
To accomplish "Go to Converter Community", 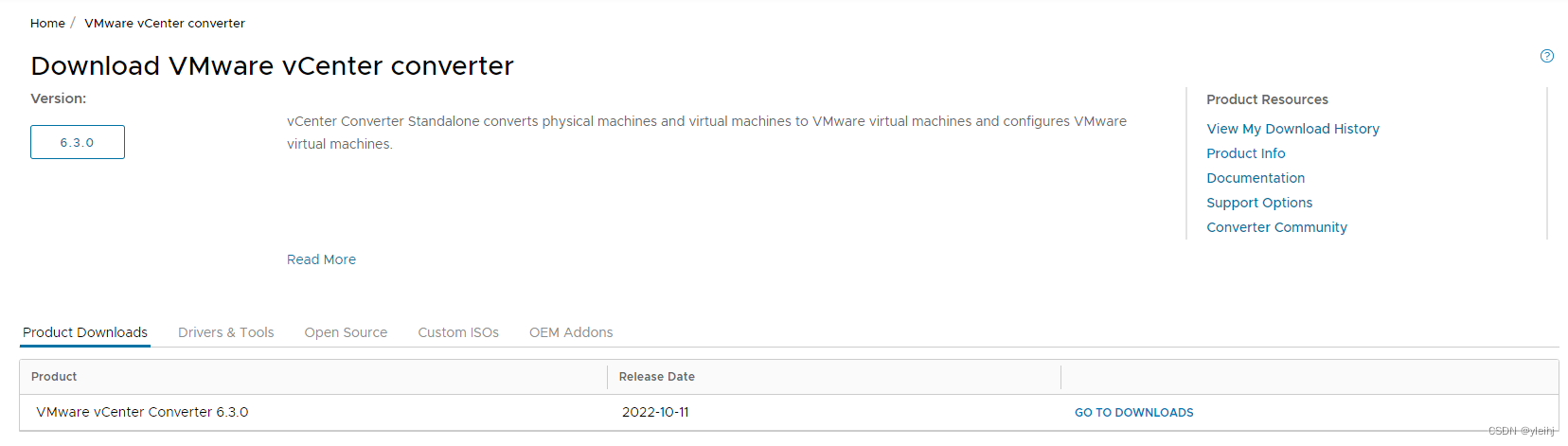I will pyautogui.click(x=1276, y=227).
